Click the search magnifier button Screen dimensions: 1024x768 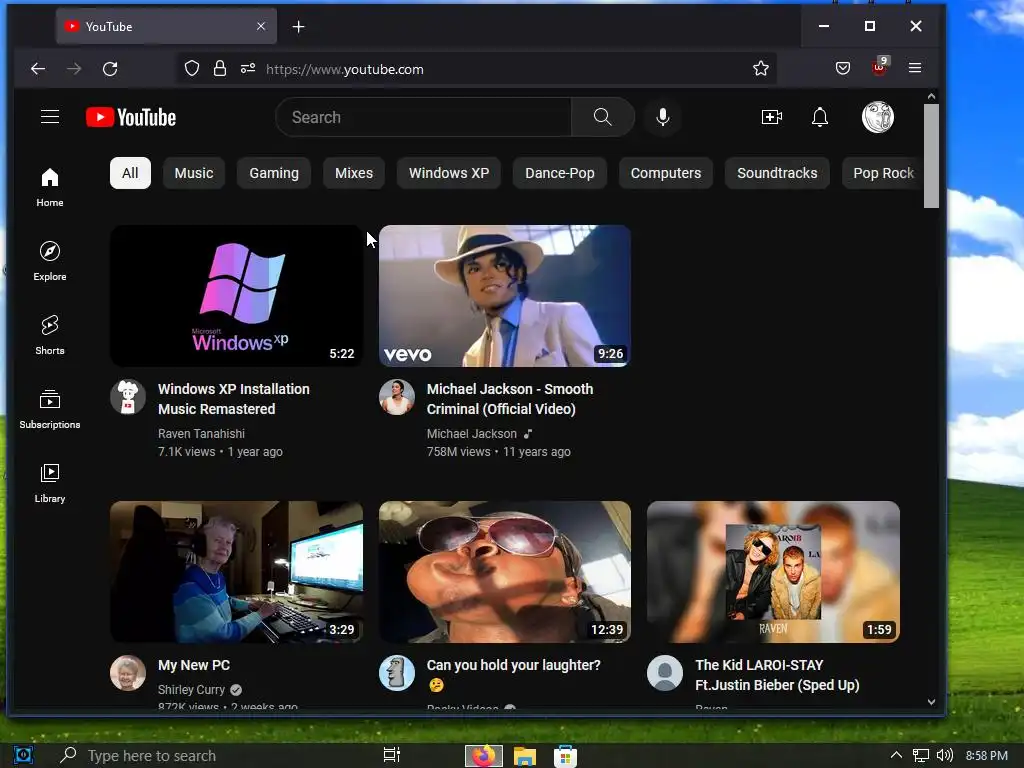coord(602,117)
